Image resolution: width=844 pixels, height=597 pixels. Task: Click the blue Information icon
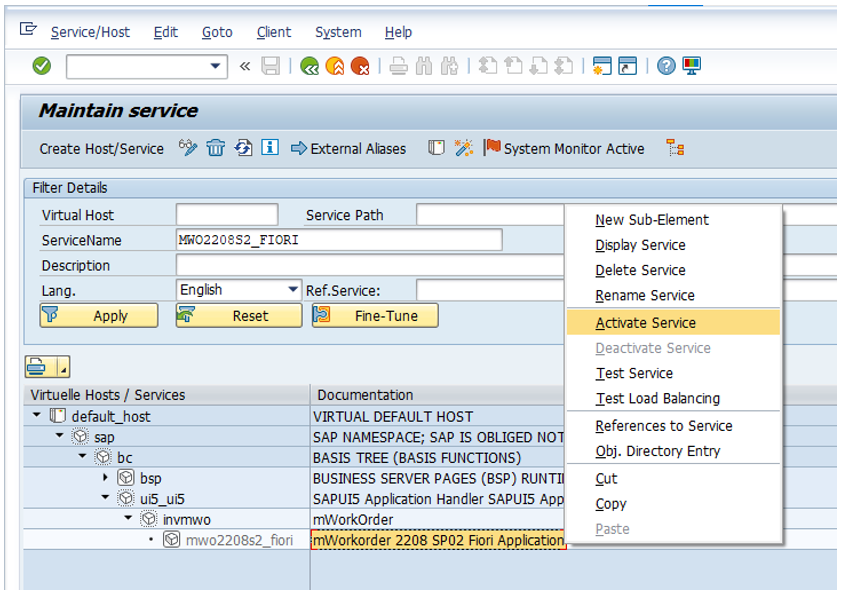point(270,148)
